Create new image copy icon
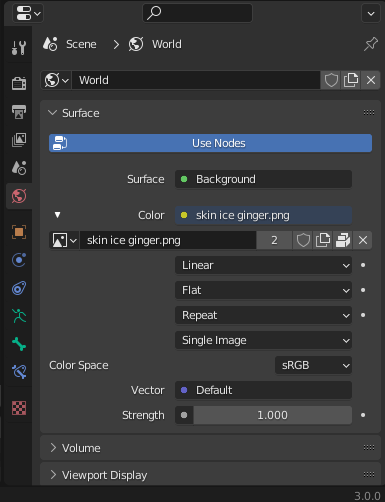385x502 pixels. tap(323, 240)
